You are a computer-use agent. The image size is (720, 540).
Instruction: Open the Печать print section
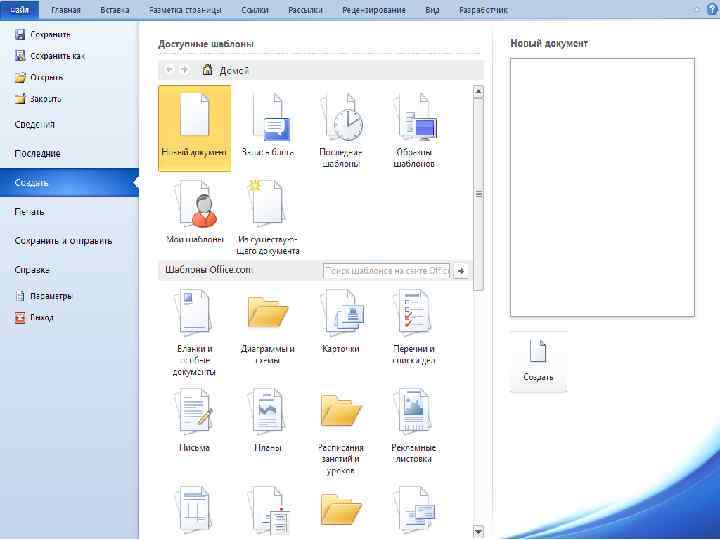pyautogui.click(x=69, y=211)
